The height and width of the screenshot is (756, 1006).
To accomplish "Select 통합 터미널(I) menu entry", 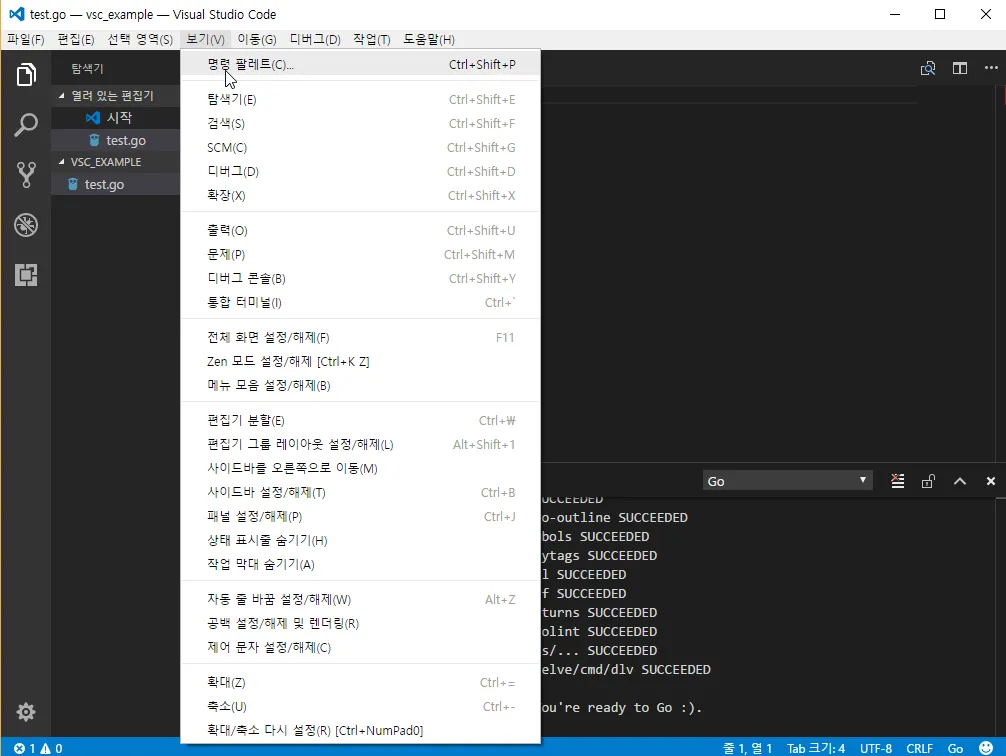I will click(361, 302).
